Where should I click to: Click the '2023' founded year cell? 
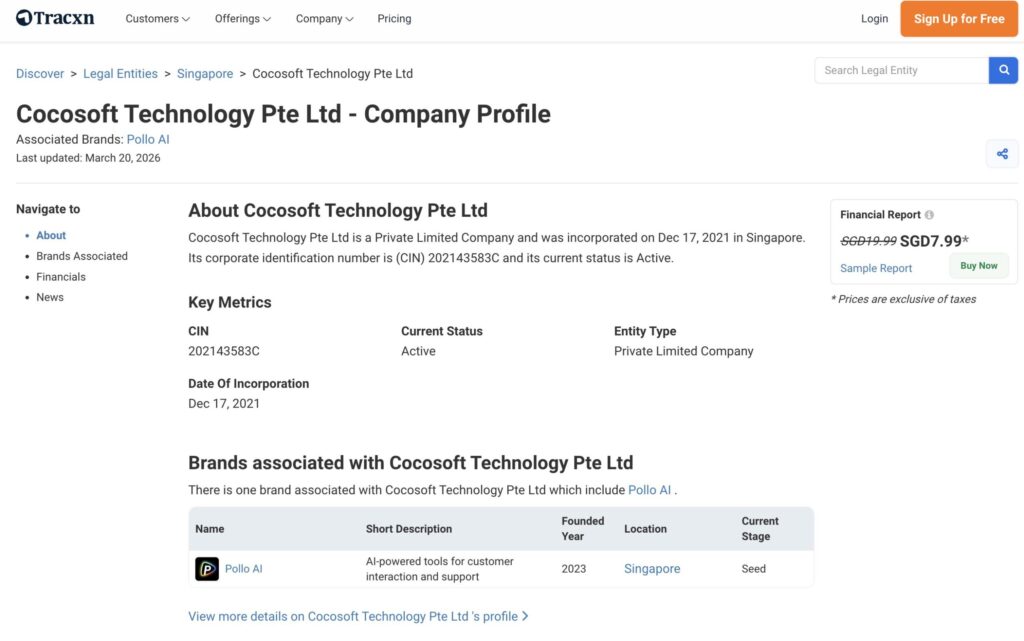point(573,569)
